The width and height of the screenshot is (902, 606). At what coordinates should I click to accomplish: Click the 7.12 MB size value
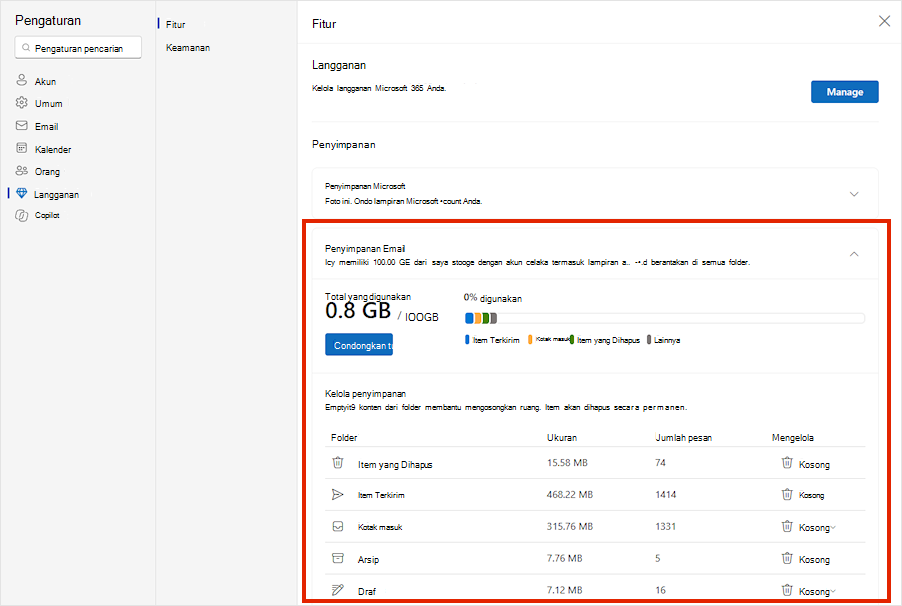[564, 590]
